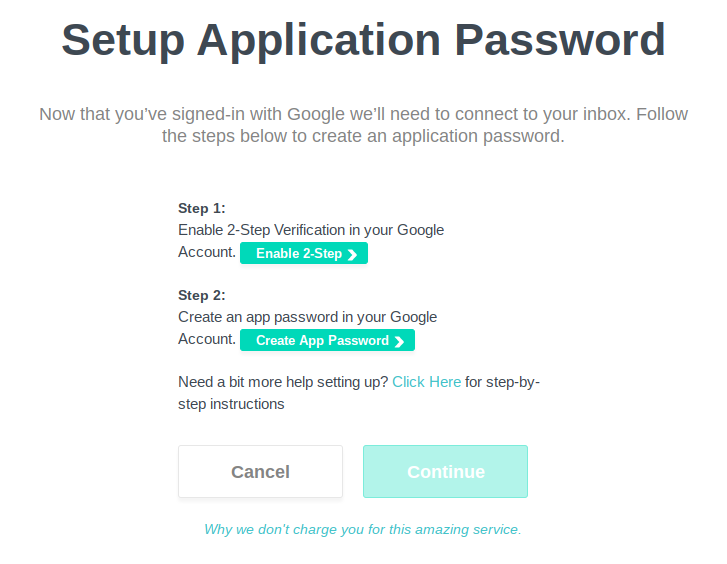Click 'Account.' text beside Enable 2-Step
Viewport: 727px width, 564px height.
click(207, 252)
